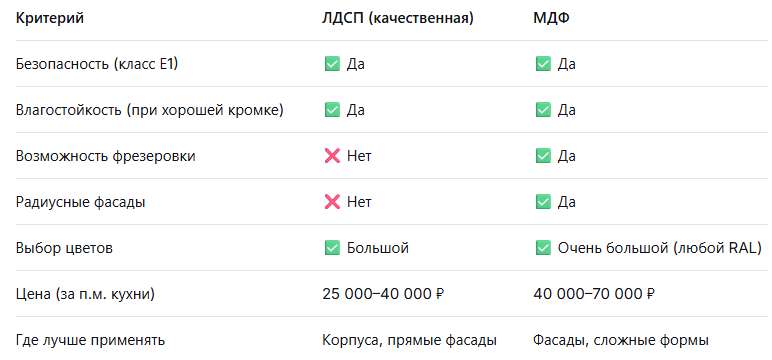Select the Критерий column header
Screen dimensions: 772x360
(x=50, y=18)
